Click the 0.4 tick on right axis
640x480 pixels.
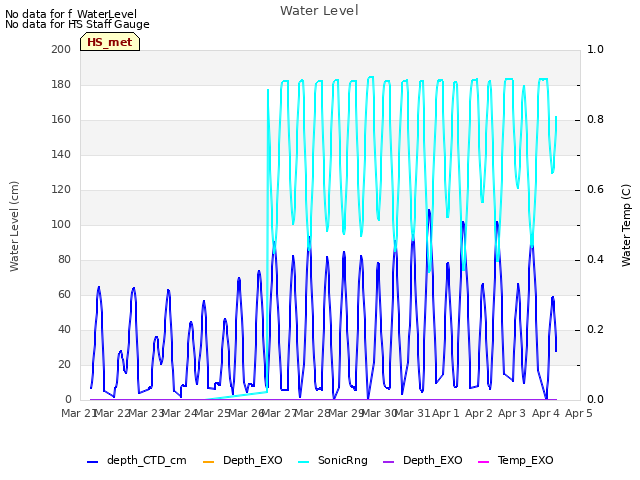pyautogui.click(x=595, y=260)
